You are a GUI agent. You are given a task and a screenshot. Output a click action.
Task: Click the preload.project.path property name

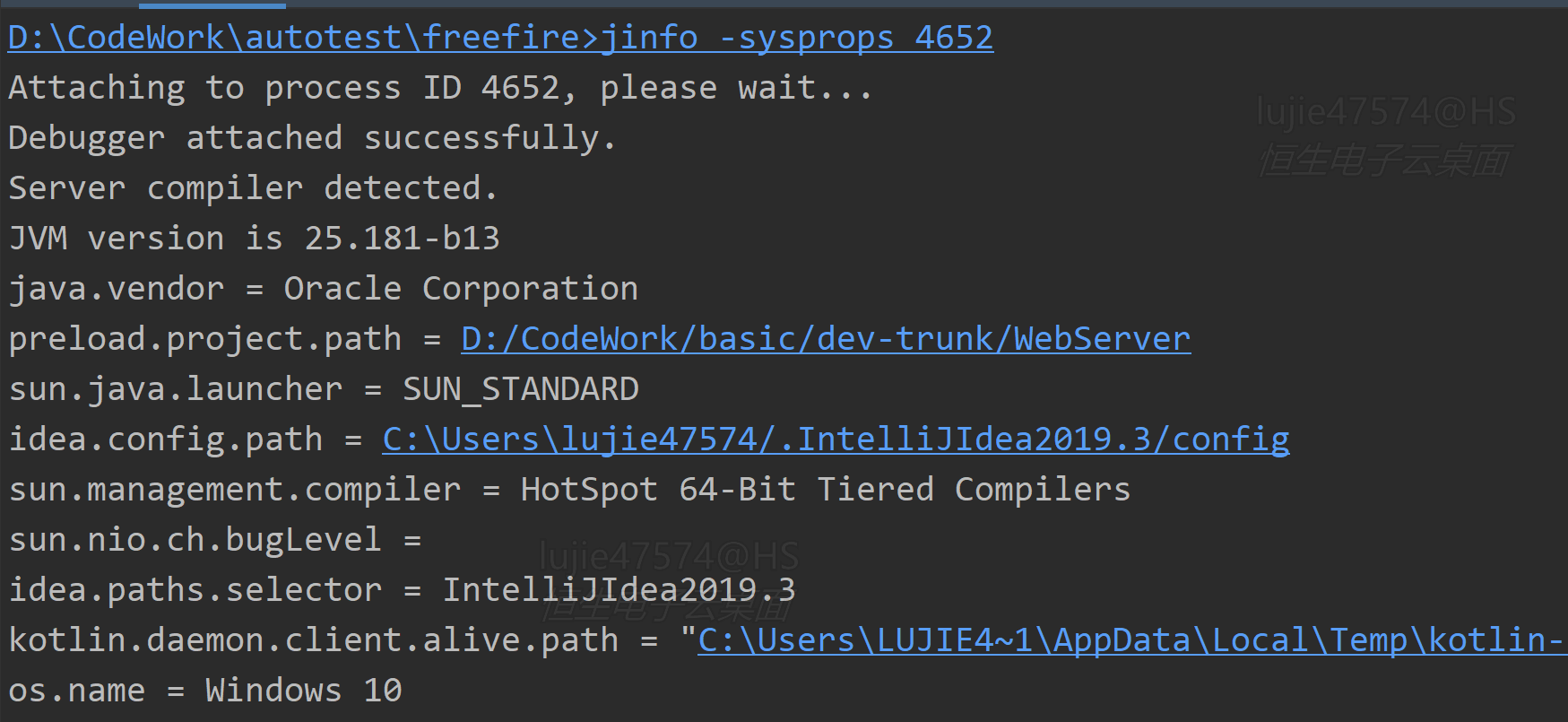(x=205, y=339)
